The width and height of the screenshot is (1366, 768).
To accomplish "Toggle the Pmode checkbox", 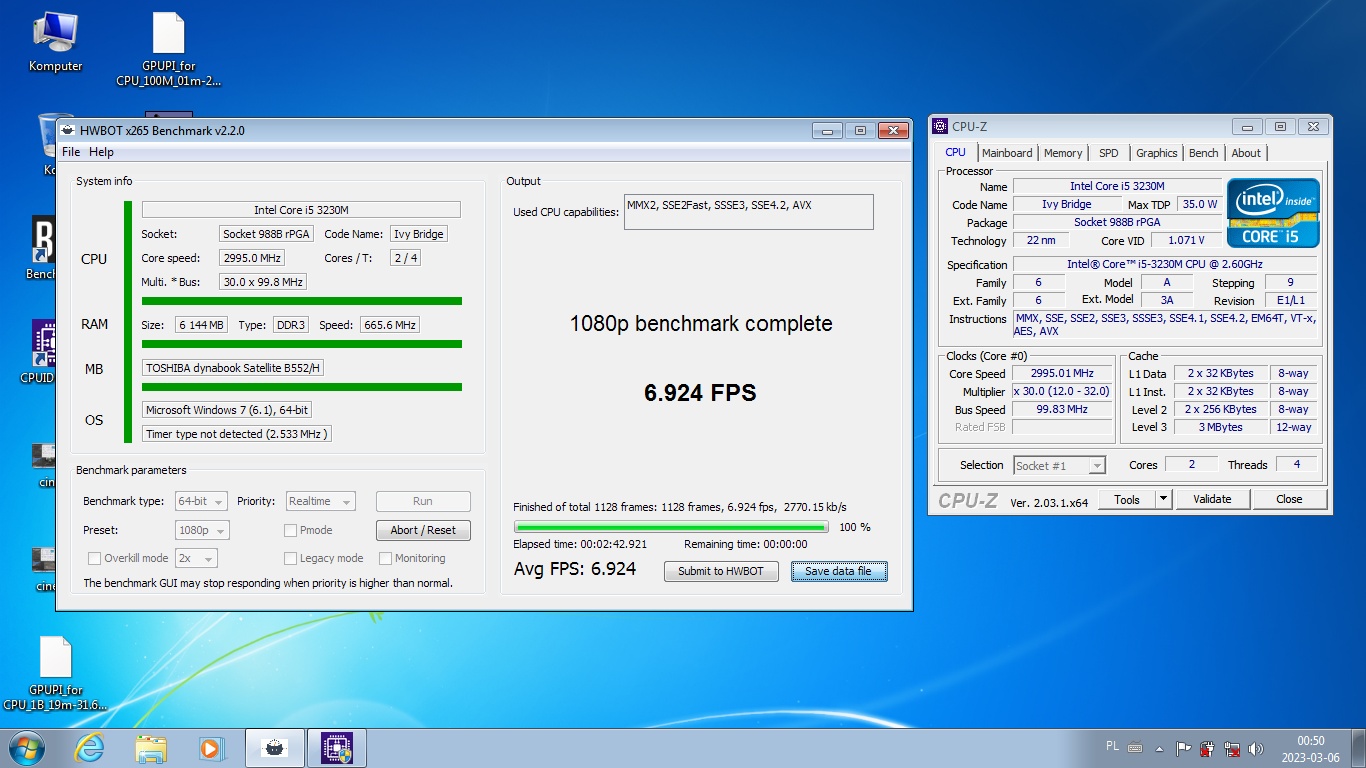I will pyautogui.click(x=290, y=530).
